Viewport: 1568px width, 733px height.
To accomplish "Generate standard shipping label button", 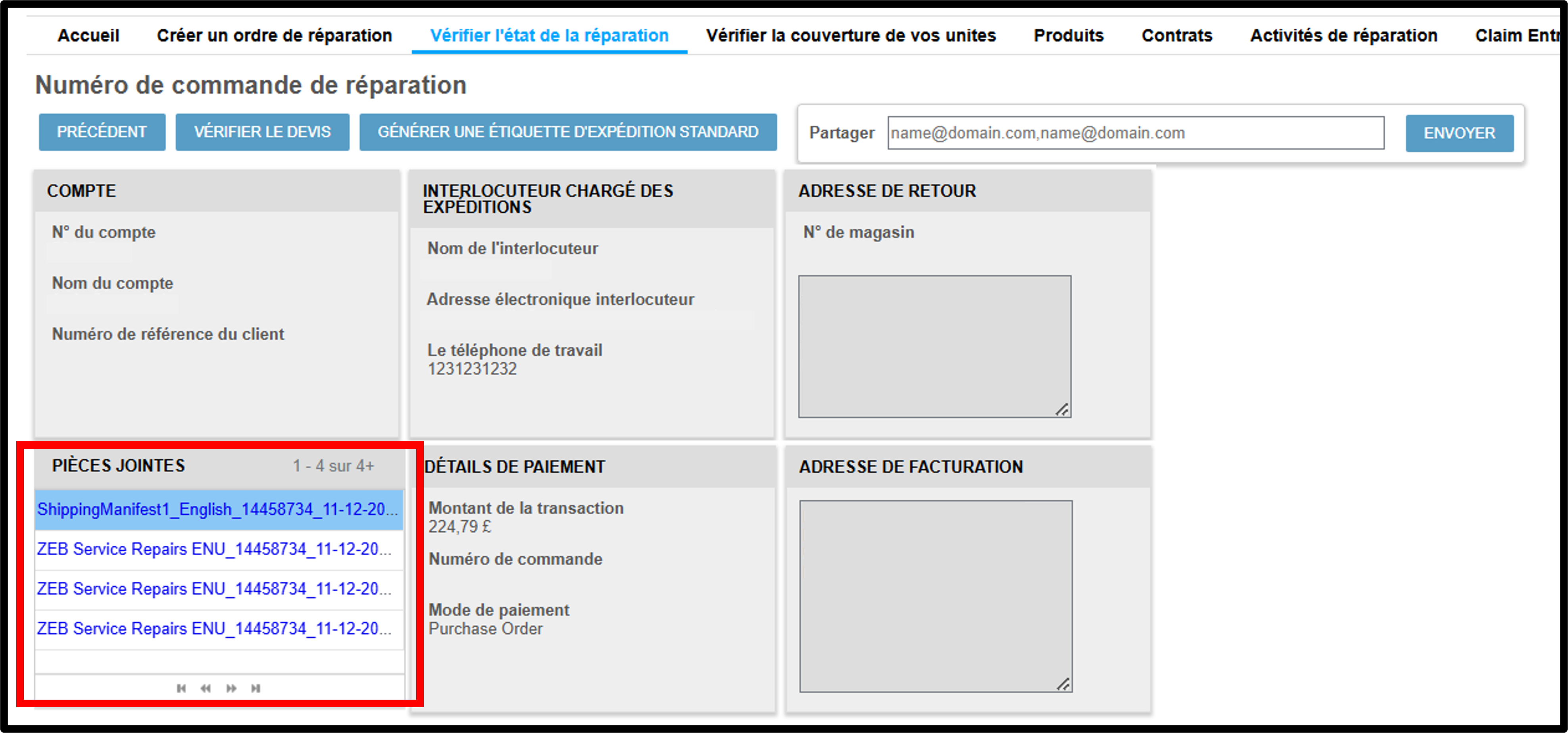I will 568,131.
